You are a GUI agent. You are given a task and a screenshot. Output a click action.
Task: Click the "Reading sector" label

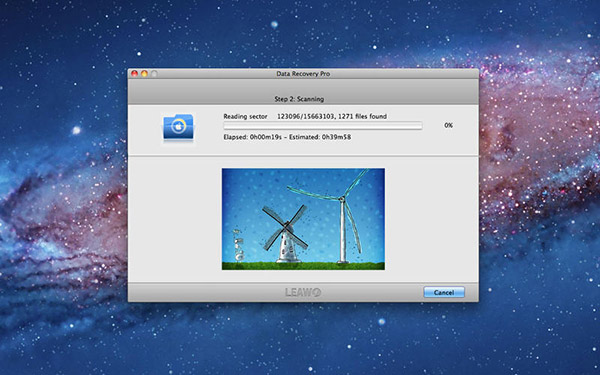click(245, 116)
